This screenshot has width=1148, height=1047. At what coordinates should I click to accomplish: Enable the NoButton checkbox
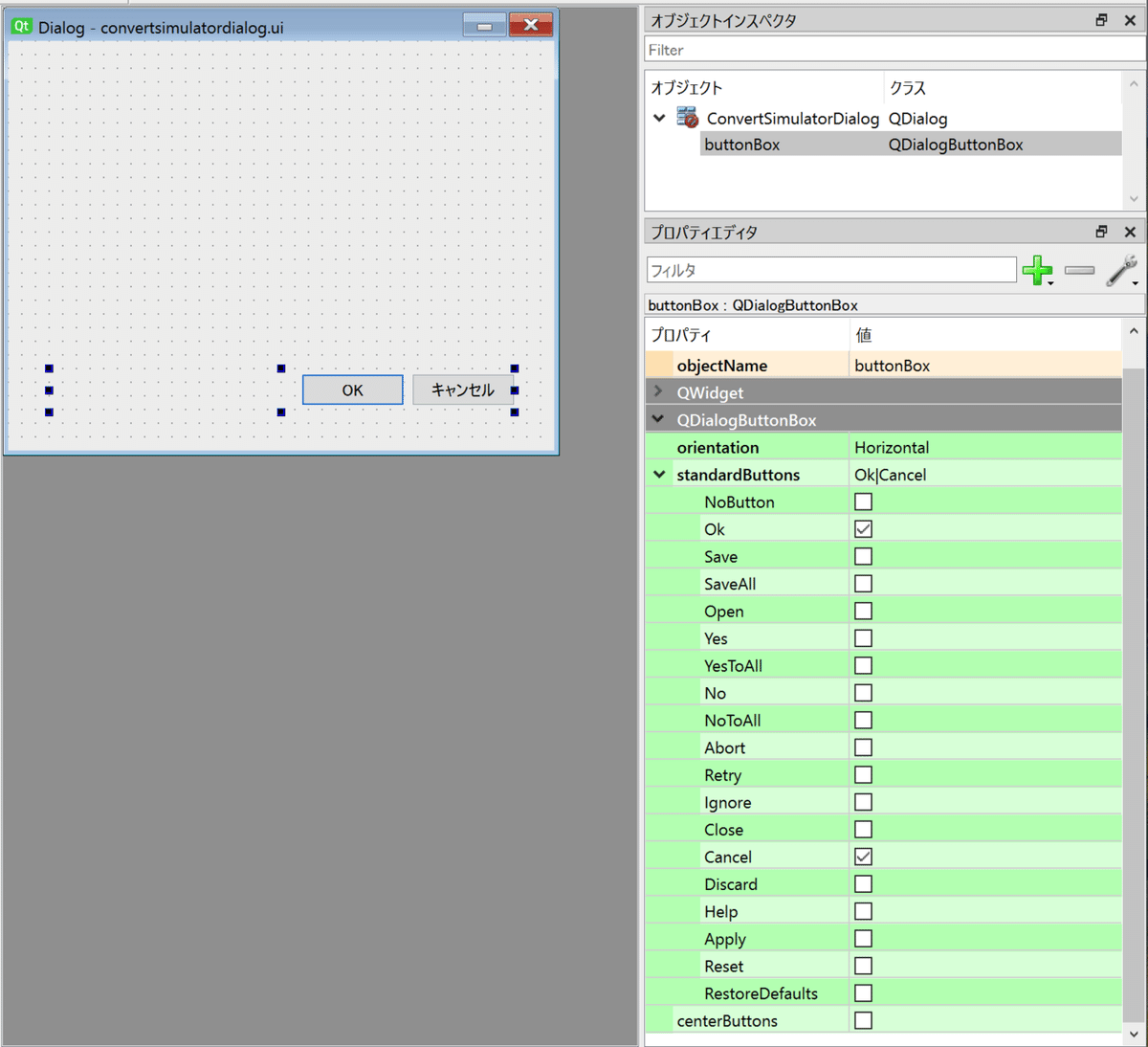[863, 501]
